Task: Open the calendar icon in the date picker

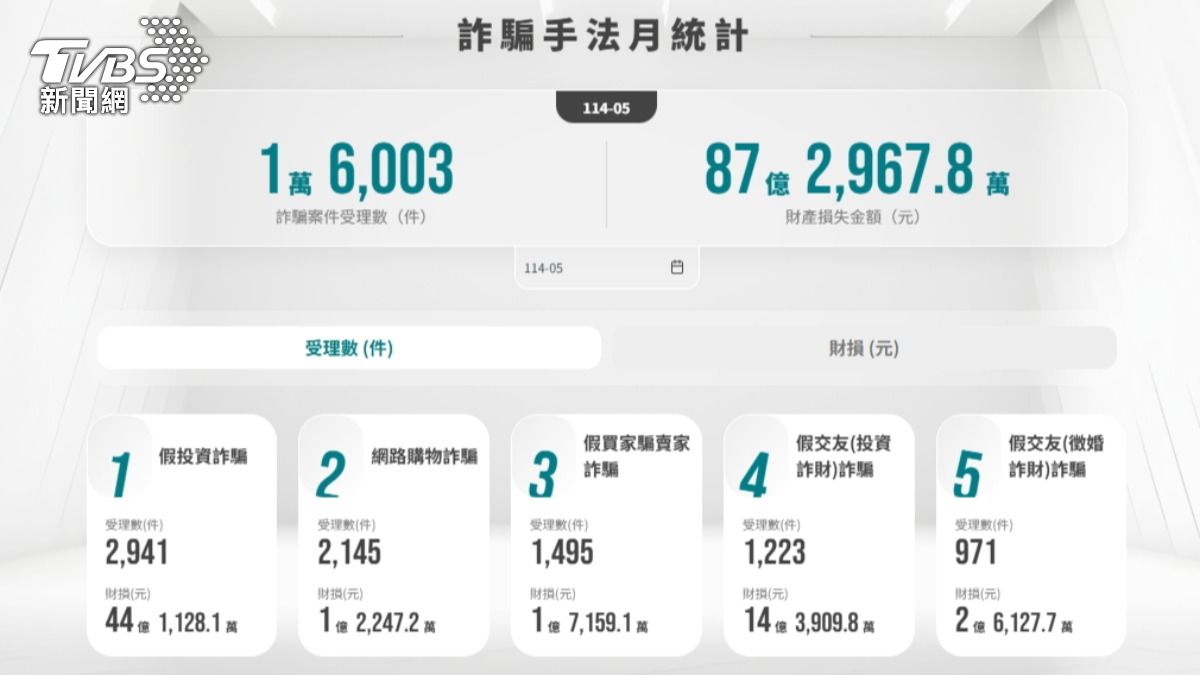Action: point(677,267)
